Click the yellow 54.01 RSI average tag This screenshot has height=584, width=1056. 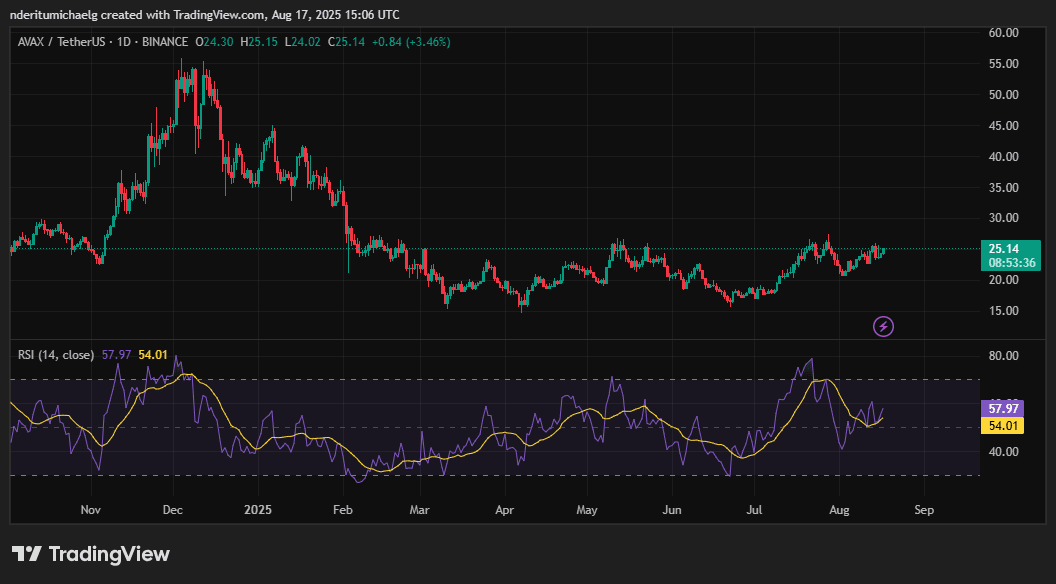pos(1003,426)
